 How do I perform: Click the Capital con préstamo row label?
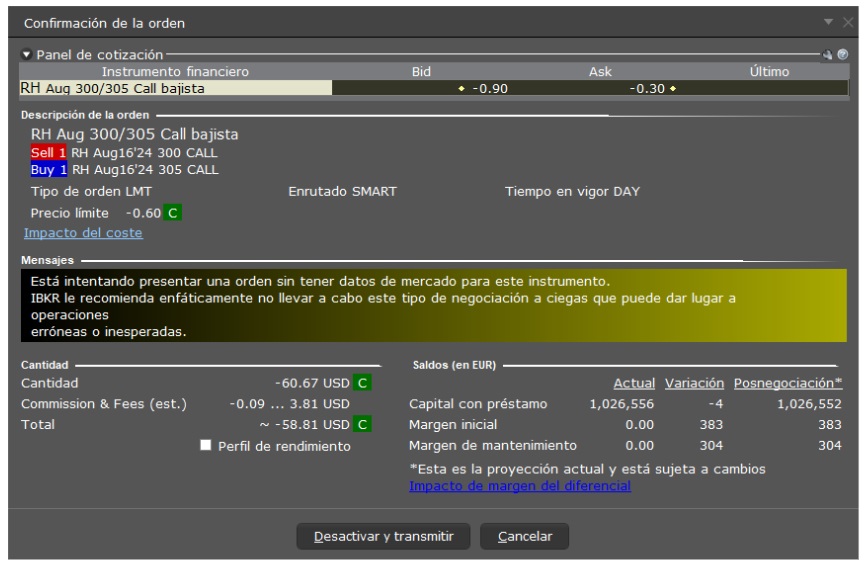pos(478,404)
